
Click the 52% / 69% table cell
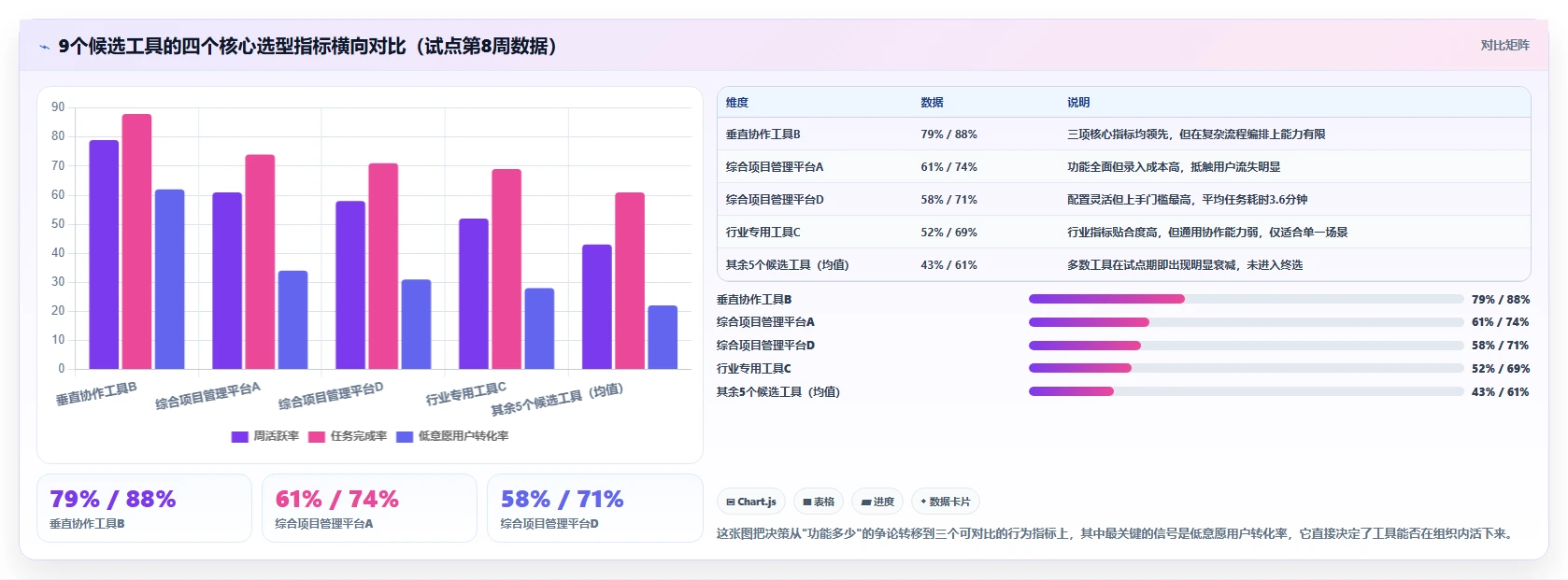[x=948, y=233]
